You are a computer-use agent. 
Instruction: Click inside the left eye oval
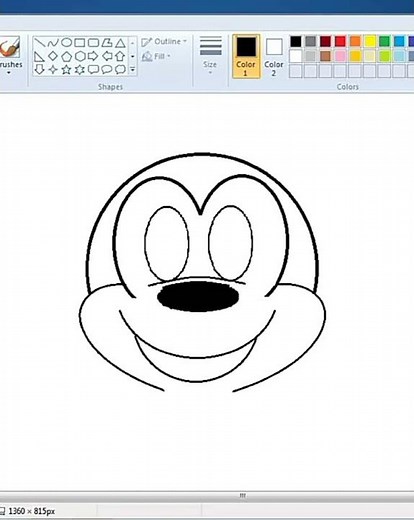(x=167, y=243)
